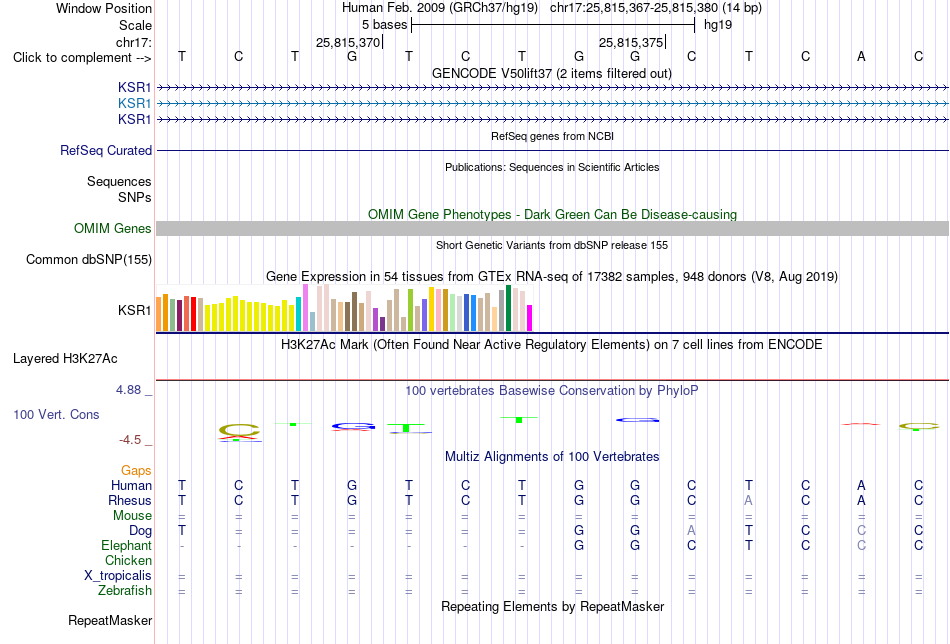This screenshot has height=644, width=950.
Task: Click the 'Click to complement -->' label
Action: [82, 58]
